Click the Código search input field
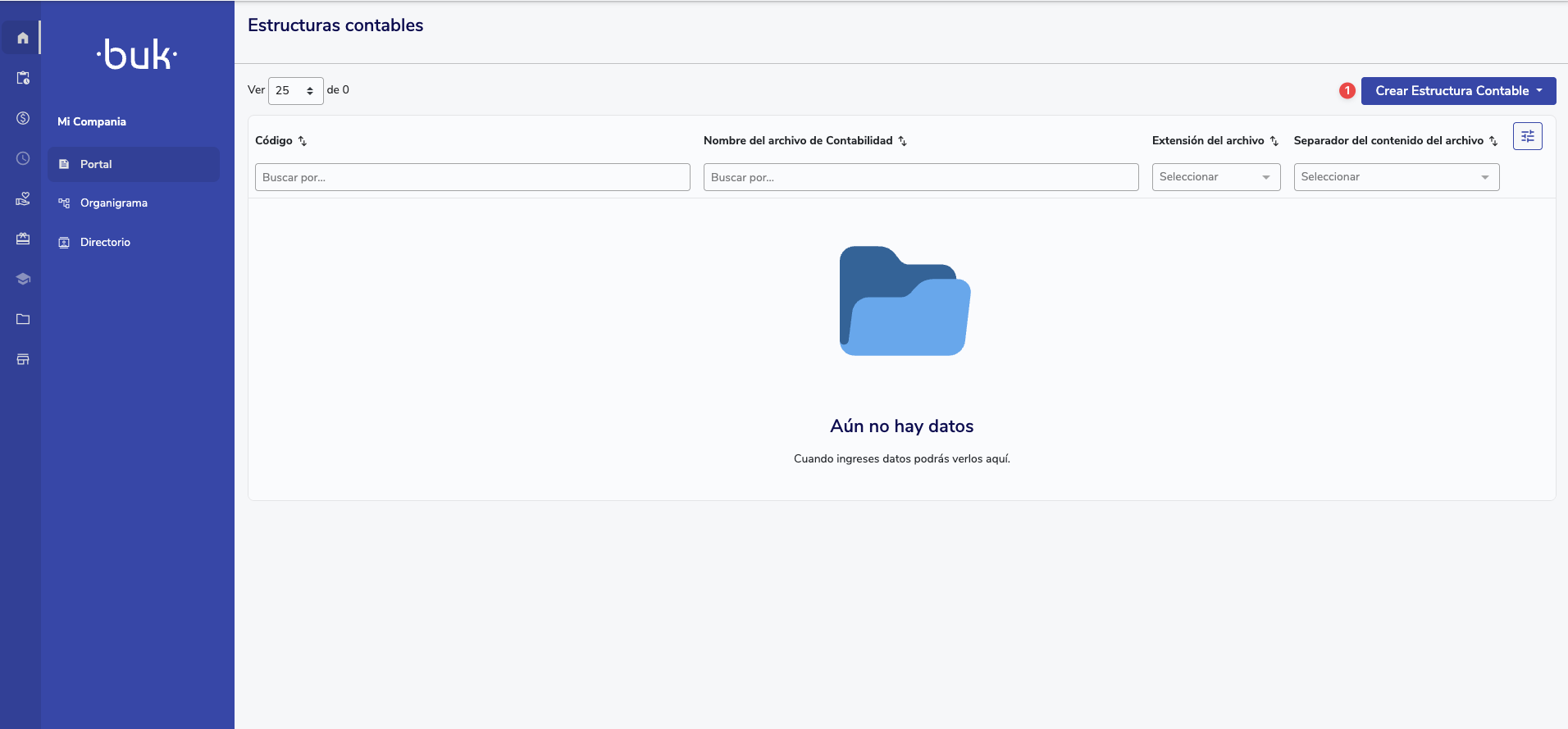Viewport: 1568px width, 729px height. coord(472,177)
